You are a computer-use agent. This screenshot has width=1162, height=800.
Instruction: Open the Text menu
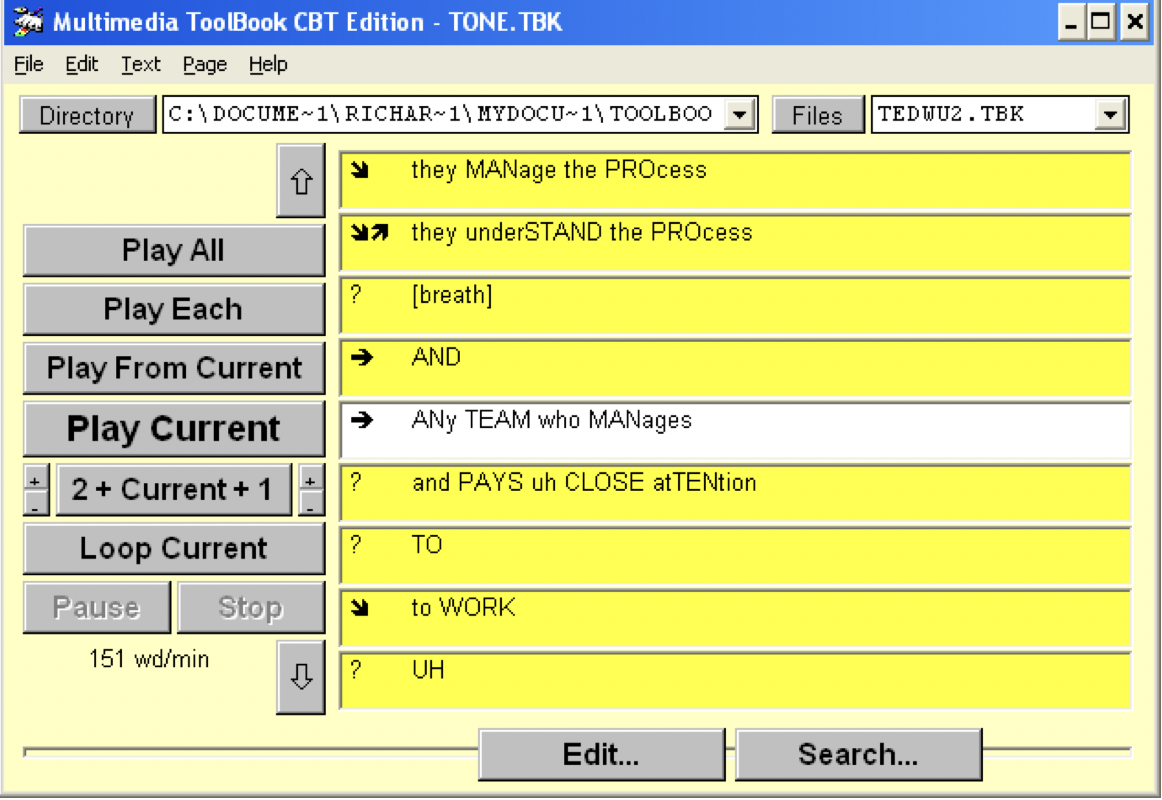[x=141, y=64]
